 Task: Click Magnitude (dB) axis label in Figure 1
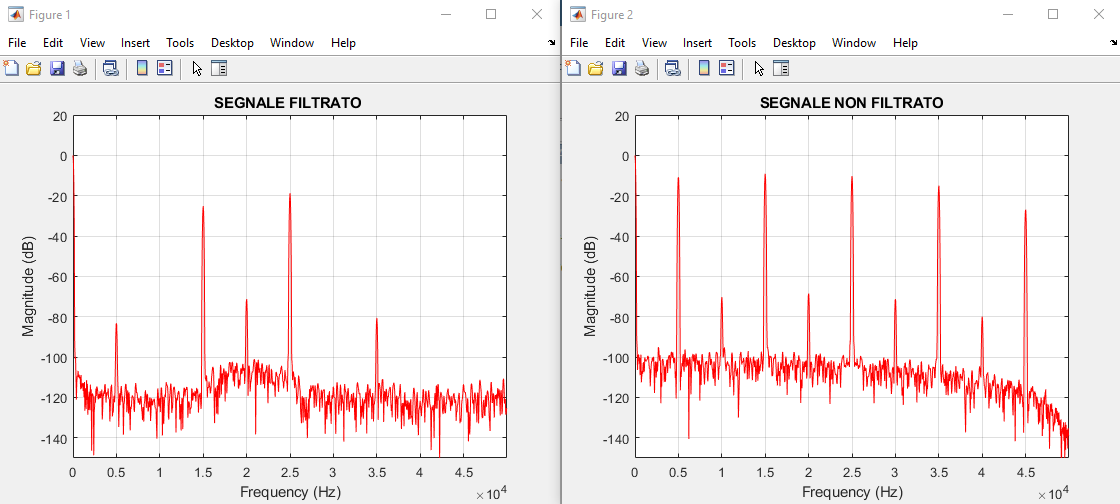click(30, 286)
